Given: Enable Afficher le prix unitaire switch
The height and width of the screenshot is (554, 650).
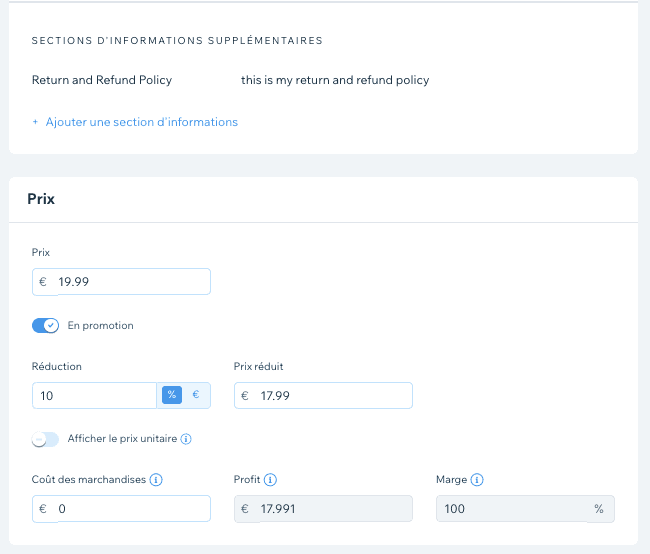Looking at the screenshot, I should tap(46, 439).
